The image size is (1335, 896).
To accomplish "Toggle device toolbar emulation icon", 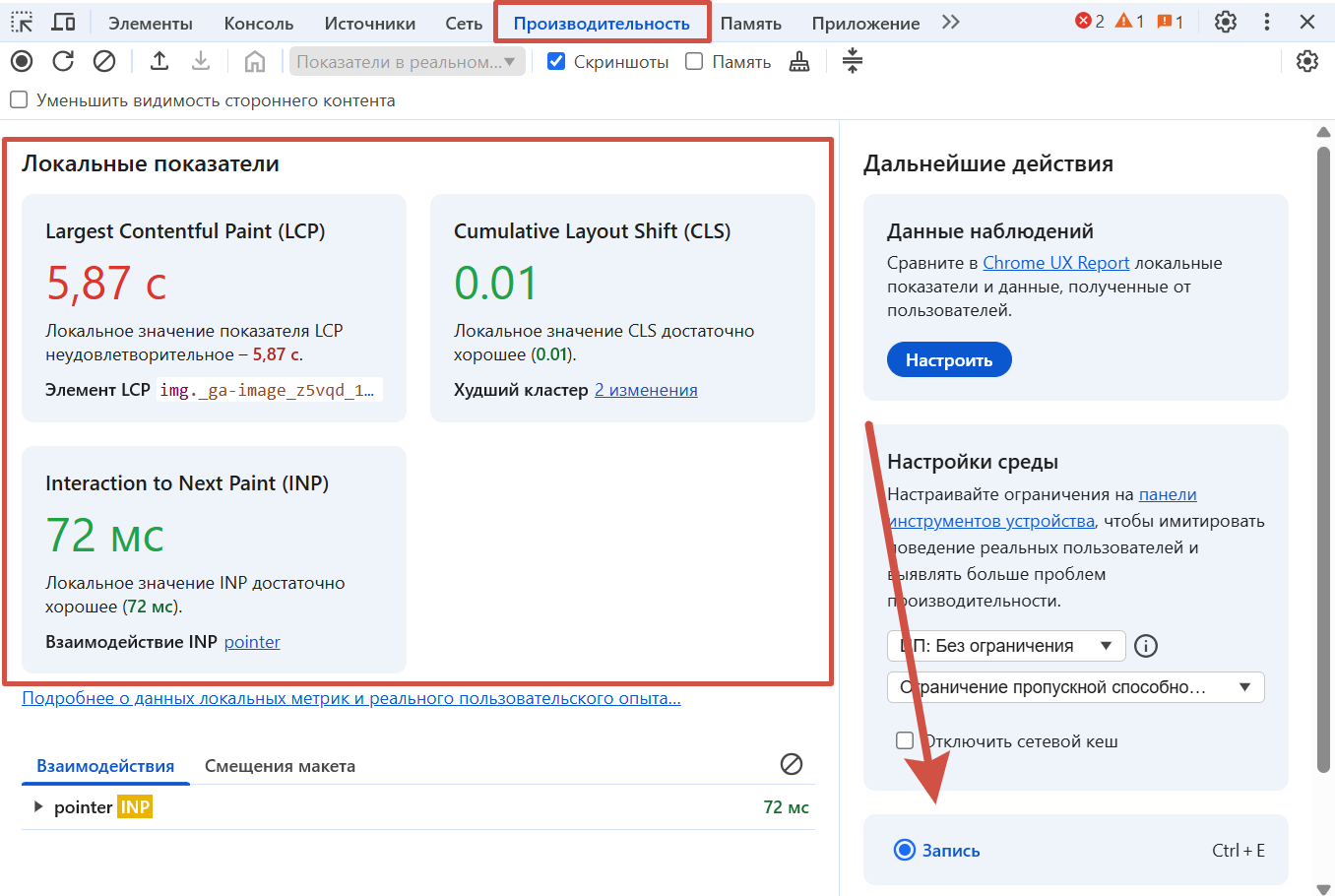I will [63, 22].
